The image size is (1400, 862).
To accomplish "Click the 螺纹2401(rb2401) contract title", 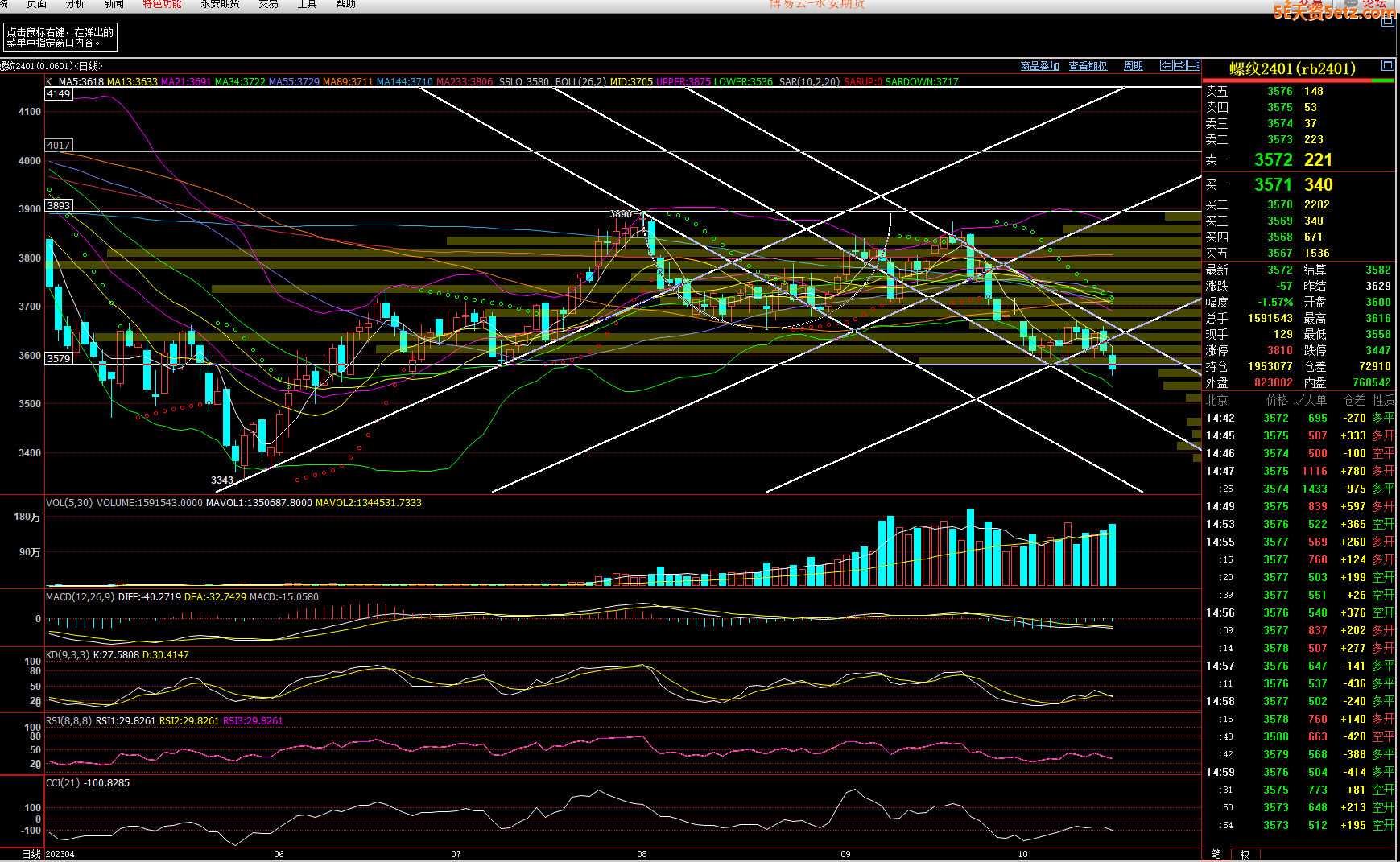I will (x=1292, y=69).
